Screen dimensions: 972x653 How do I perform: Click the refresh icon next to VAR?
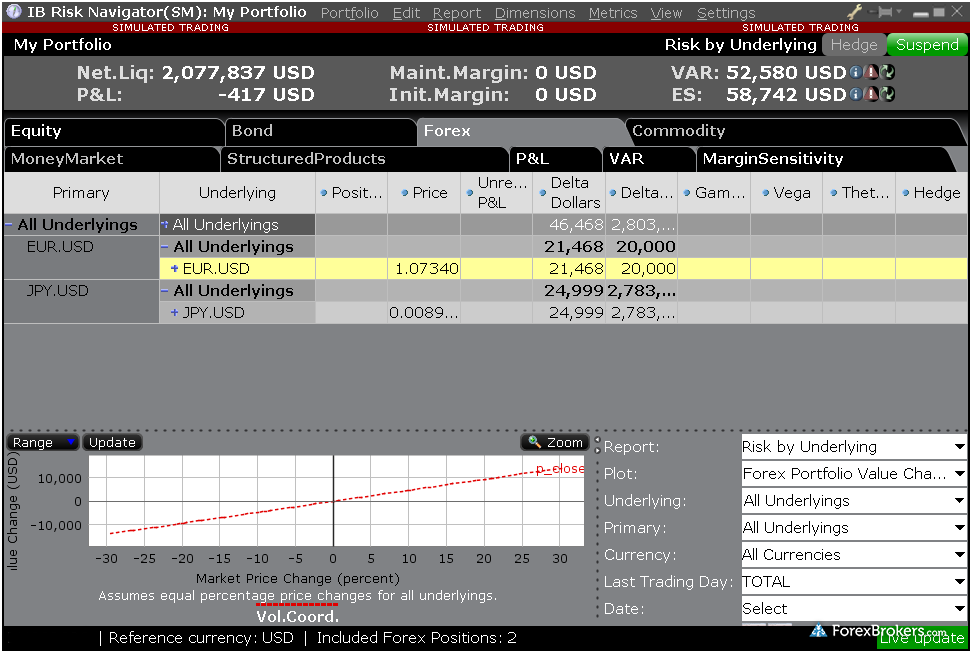pos(887,73)
